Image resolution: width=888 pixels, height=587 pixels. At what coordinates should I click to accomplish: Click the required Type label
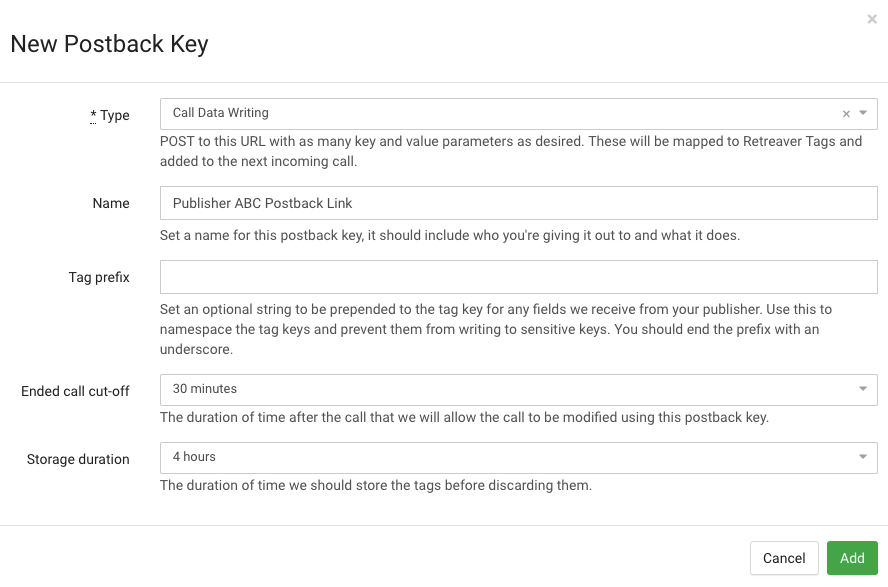click(110, 116)
